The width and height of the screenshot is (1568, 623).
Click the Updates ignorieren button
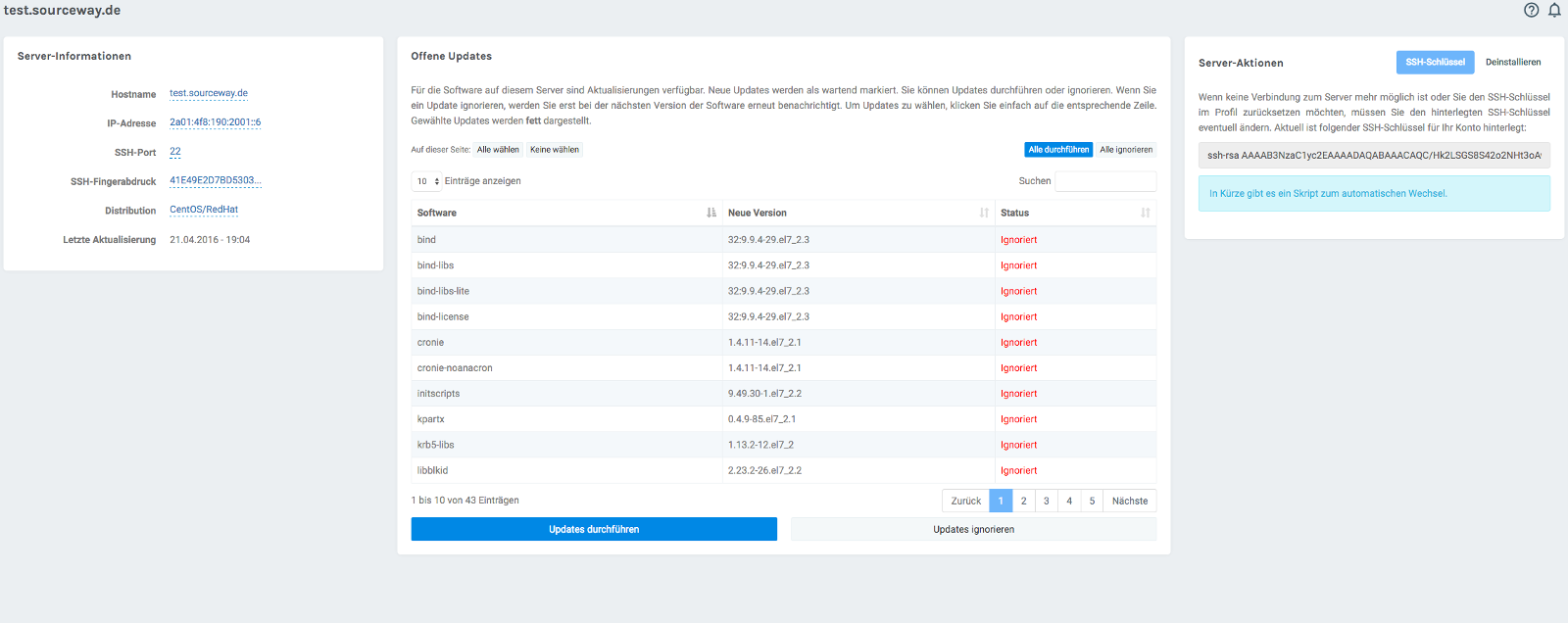click(973, 529)
